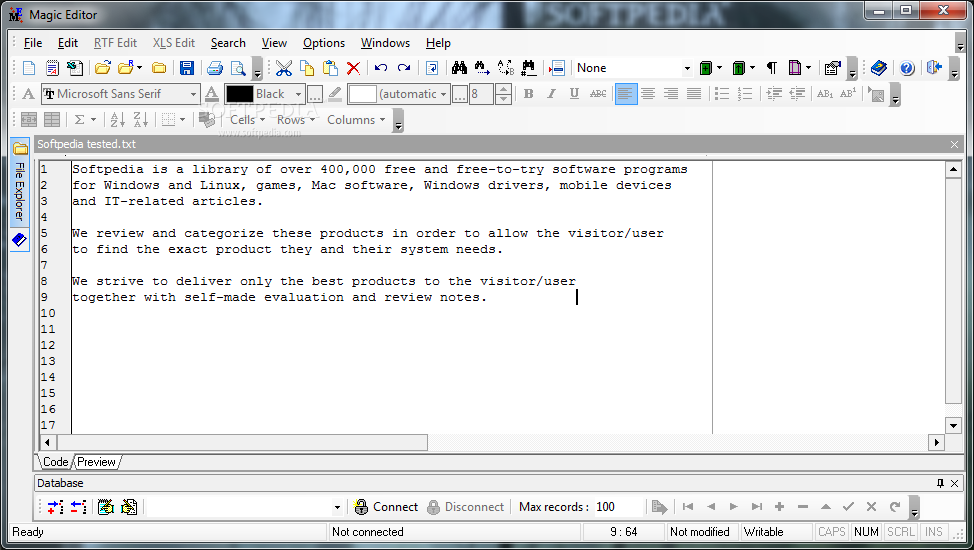Paste from clipboard icon
Image resolution: width=974 pixels, height=550 pixels.
pyautogui.click(x=330, y=68)
